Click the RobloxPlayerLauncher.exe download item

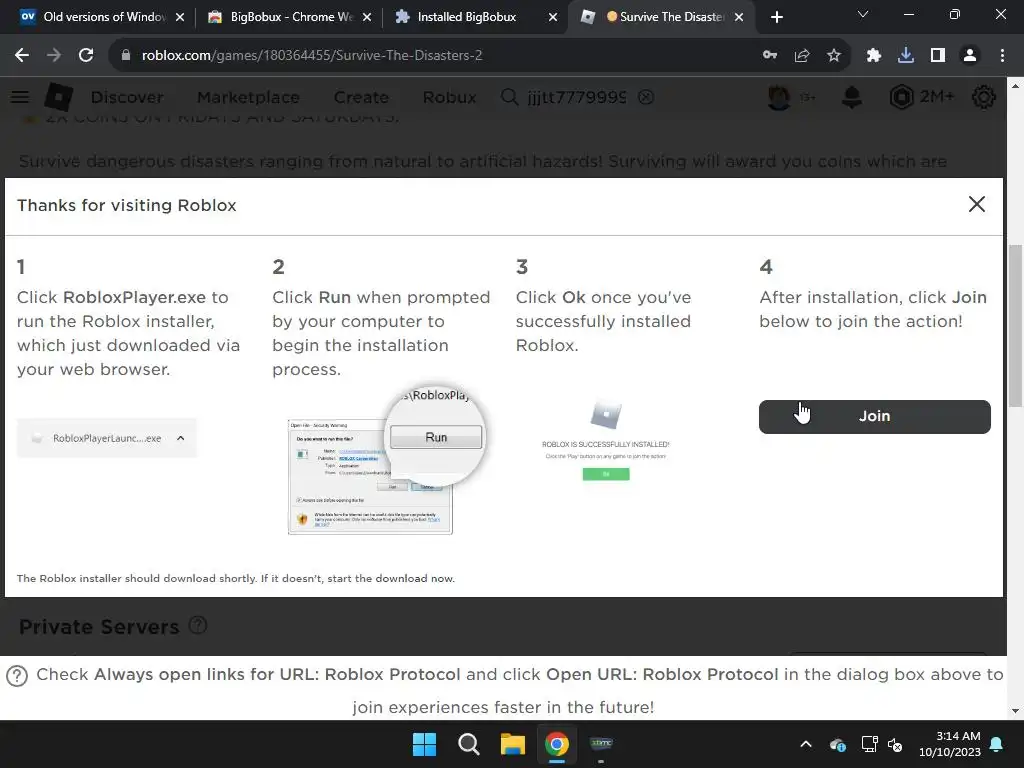106,438
